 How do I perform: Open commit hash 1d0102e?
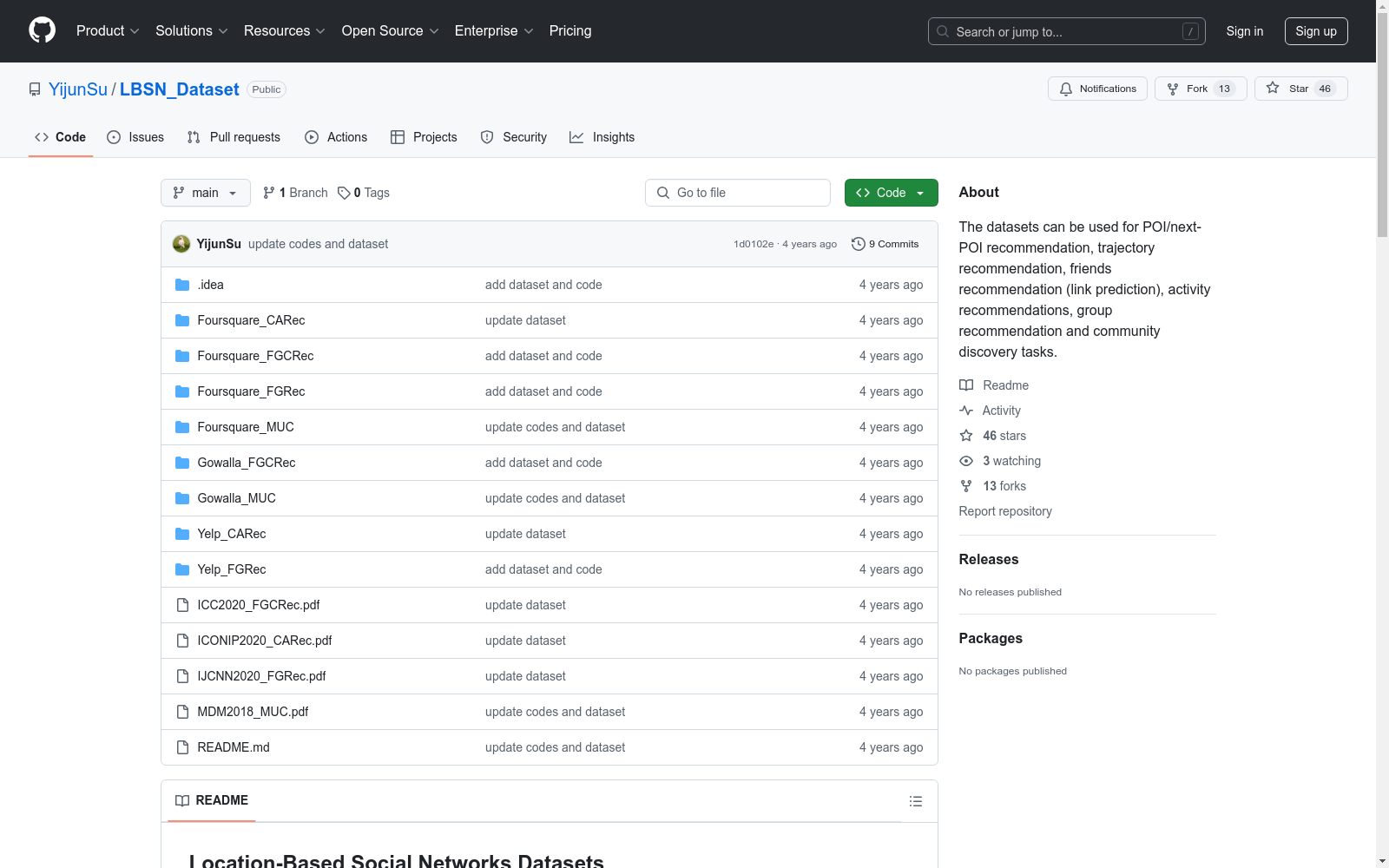point(754,244)
